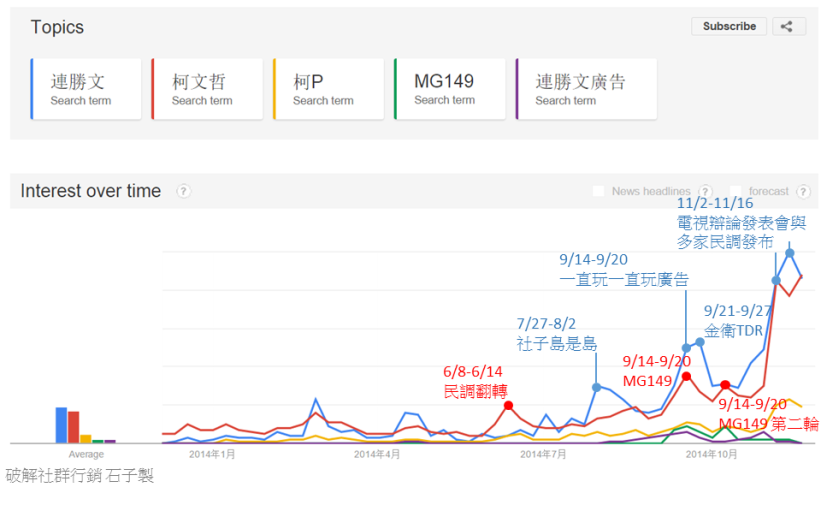
Task: Open the MG149 search term card
Action: tap(450, 89)
